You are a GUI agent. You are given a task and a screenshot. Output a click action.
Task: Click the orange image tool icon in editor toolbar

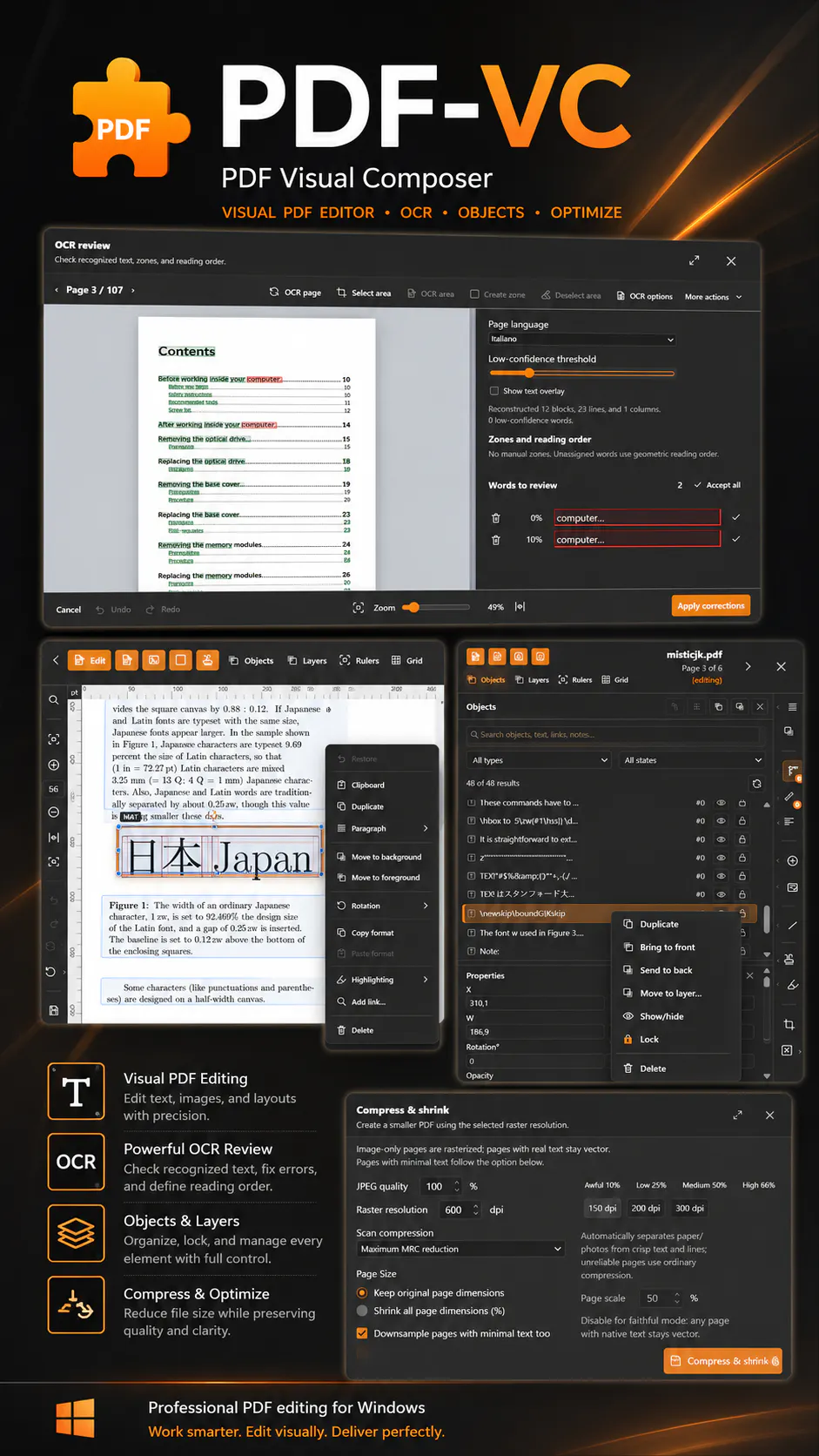[x=153, y=660]
